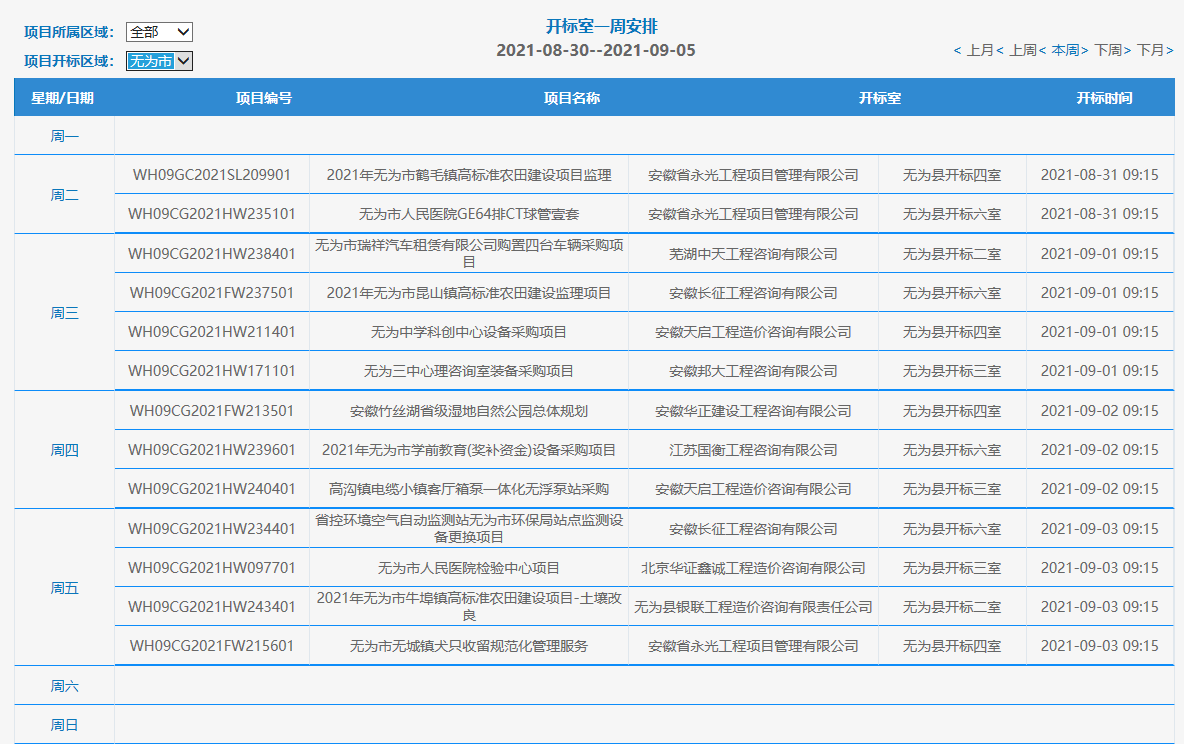Click project name 无为市瑞祥汽车租赁有限公司购置四台车辆采购项目
This screenshot has height=744, width=1184.
click(469, 253)
